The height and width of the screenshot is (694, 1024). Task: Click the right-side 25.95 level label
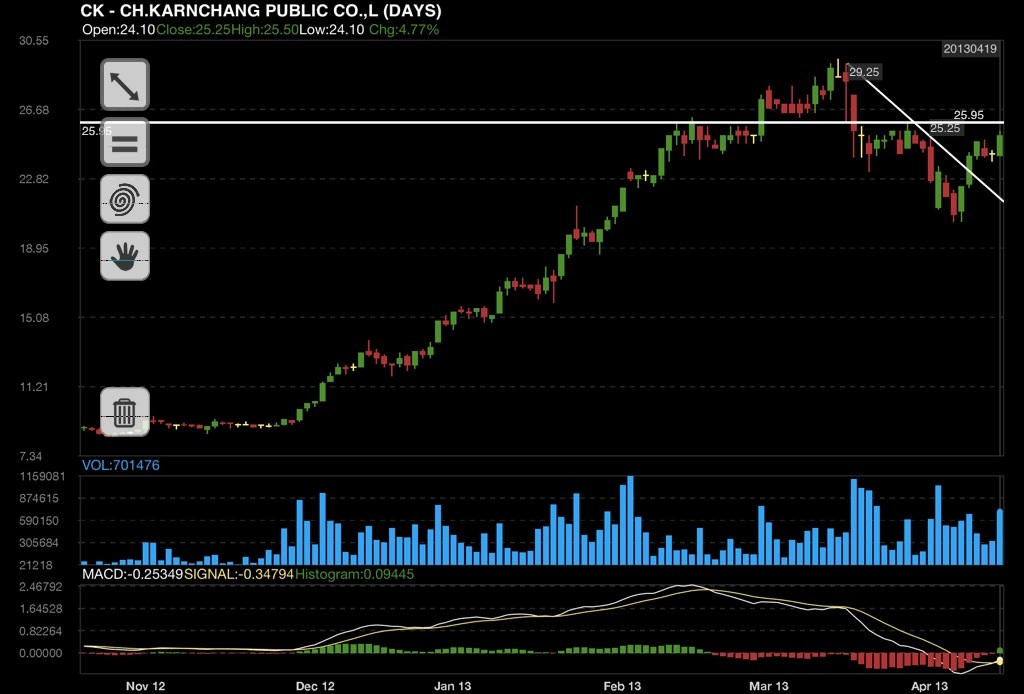coord(968,115)
